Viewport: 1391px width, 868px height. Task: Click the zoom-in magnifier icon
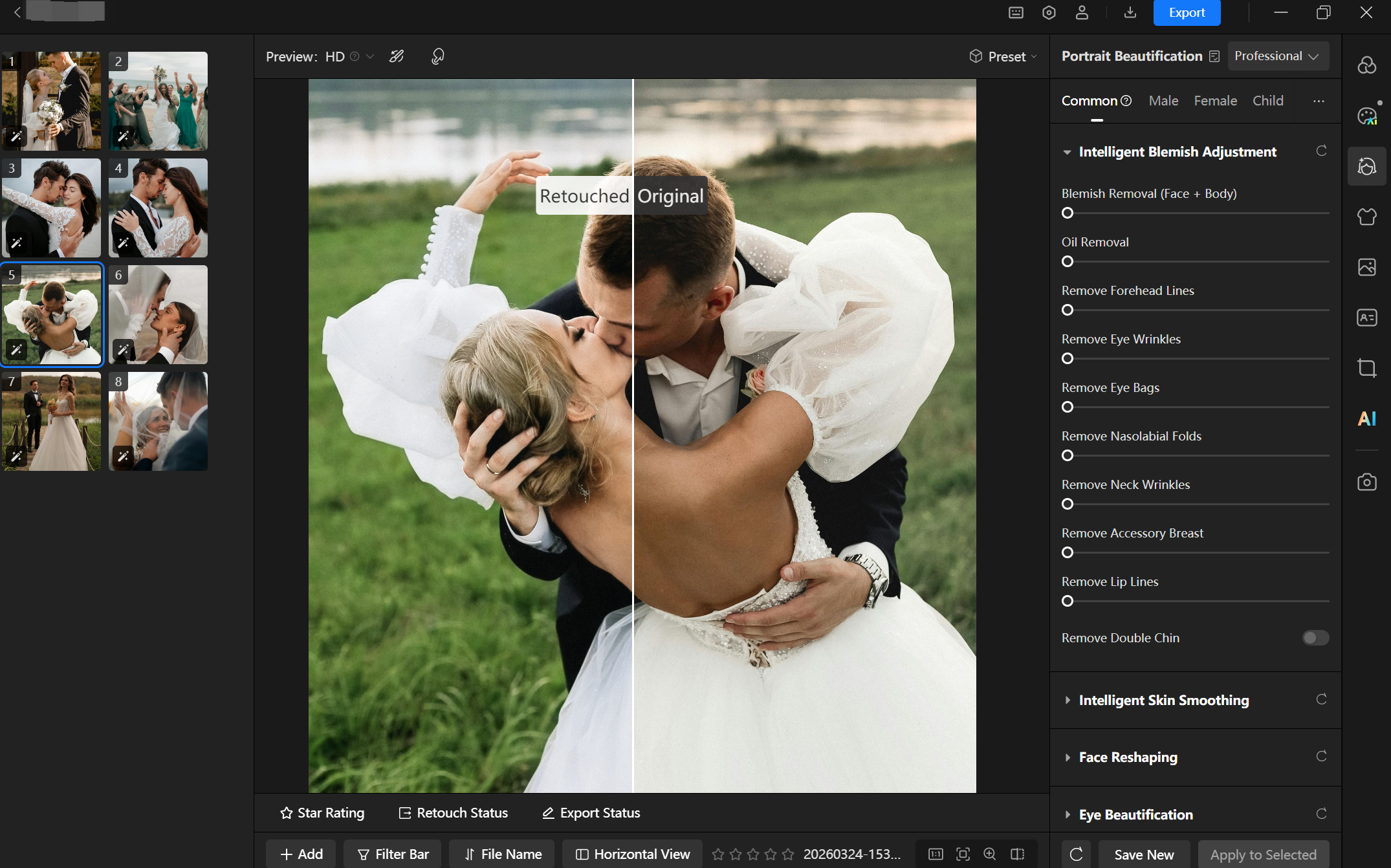990,854
